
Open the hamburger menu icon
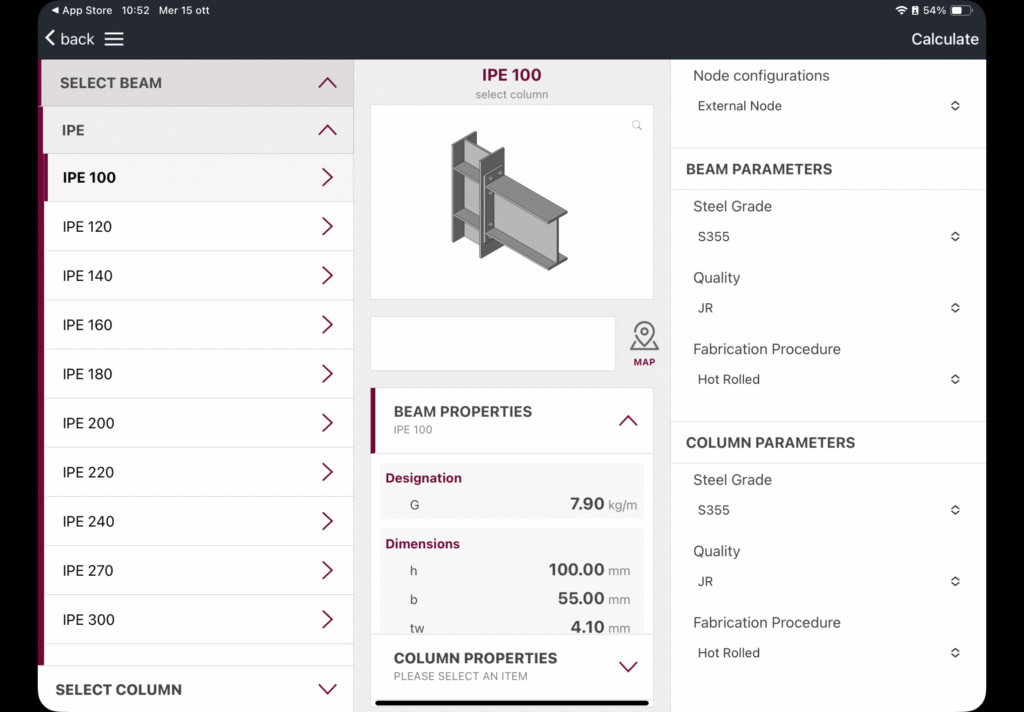(x=114, y=39)
